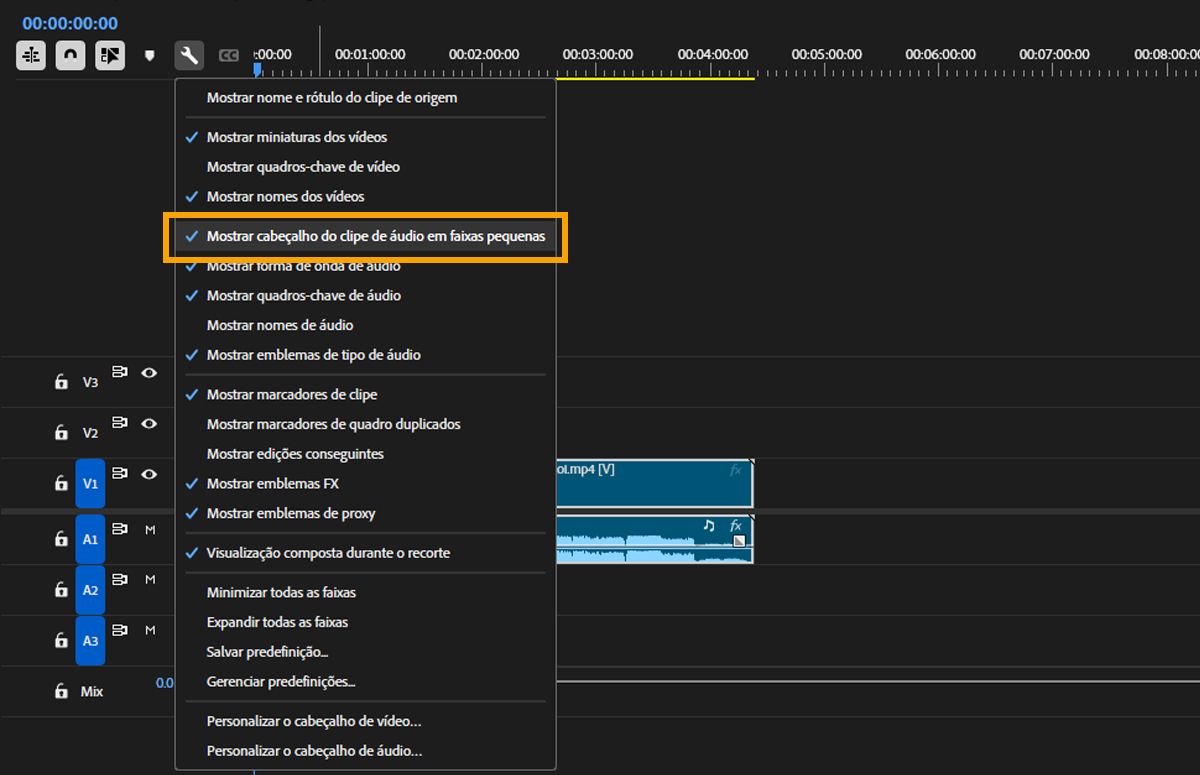
Task: Toggle track lock for V2
Action: pos(61,433)
